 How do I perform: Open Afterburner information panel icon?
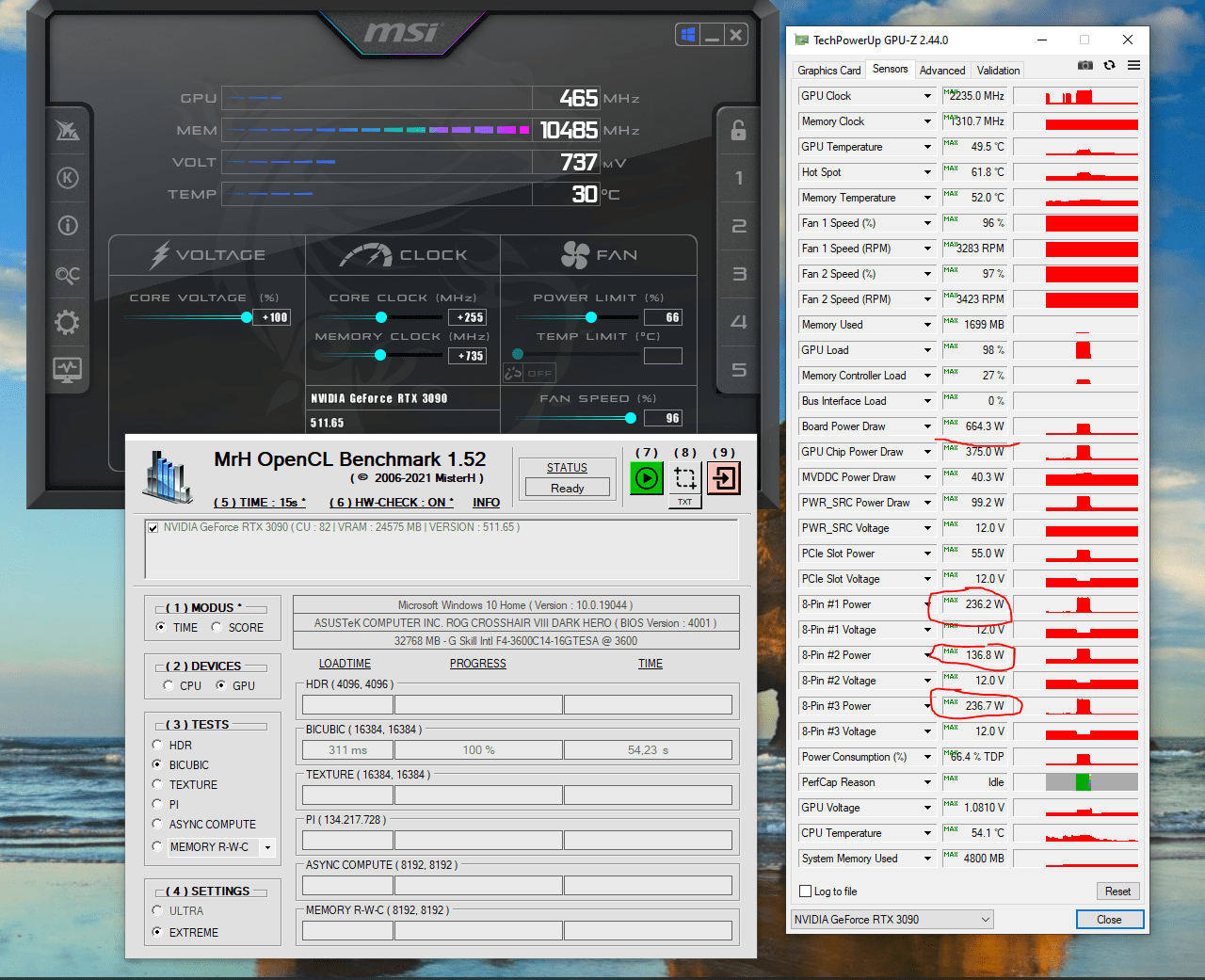coord(68,226)
